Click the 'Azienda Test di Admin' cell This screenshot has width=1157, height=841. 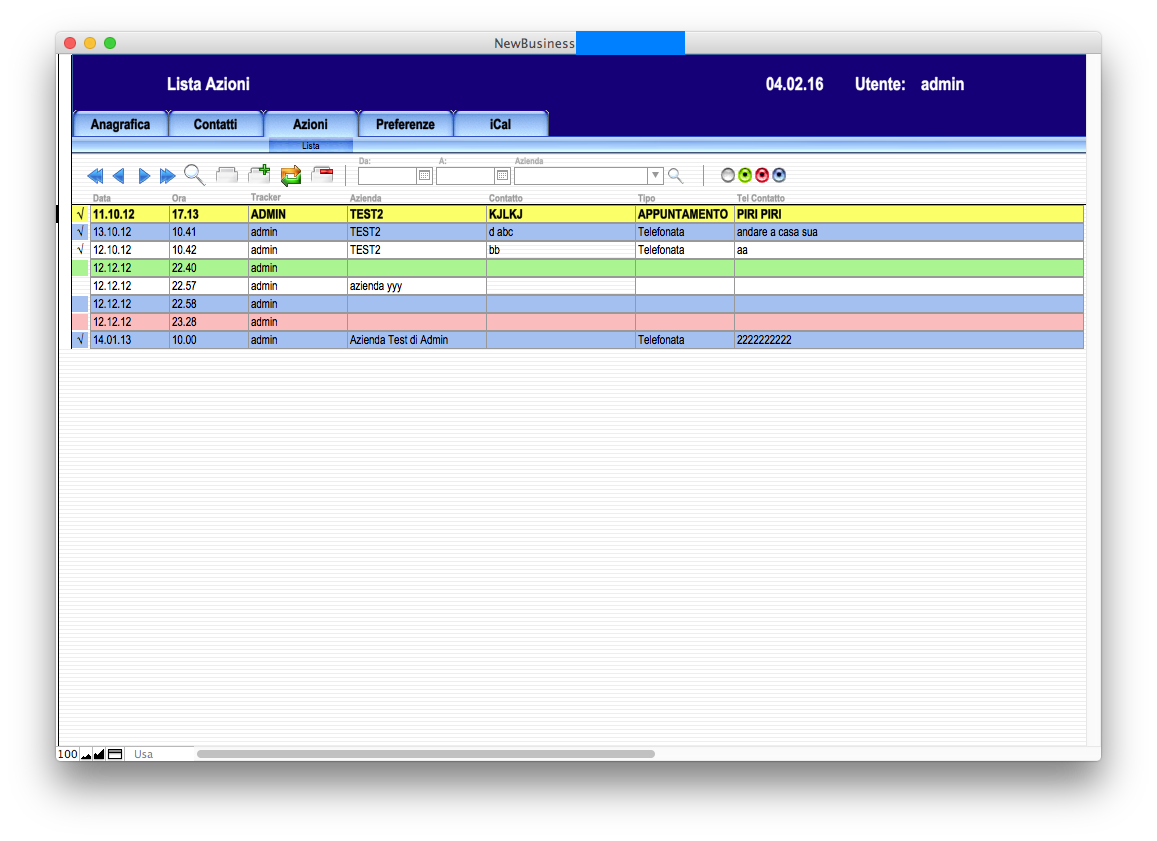point(416,340)
